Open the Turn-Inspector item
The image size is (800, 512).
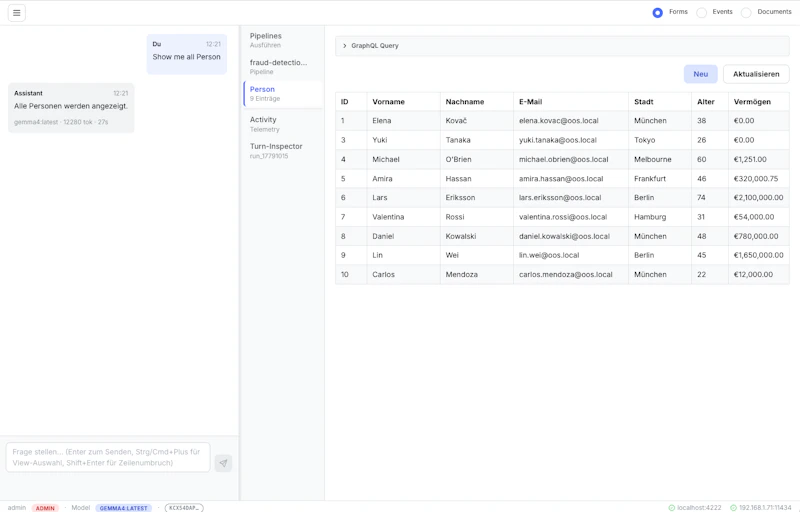[283, 150]
